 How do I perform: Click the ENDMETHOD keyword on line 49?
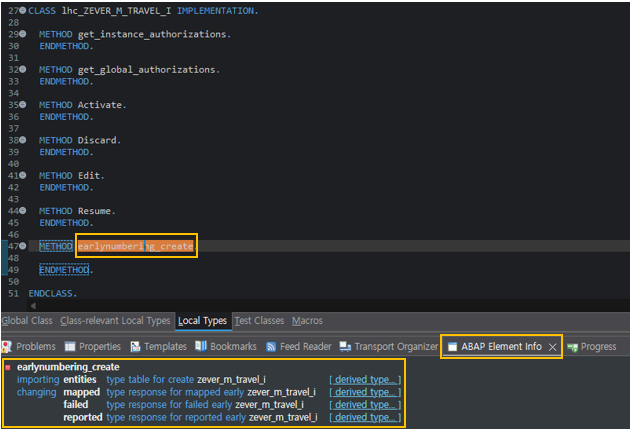click(x=64, y=270)
